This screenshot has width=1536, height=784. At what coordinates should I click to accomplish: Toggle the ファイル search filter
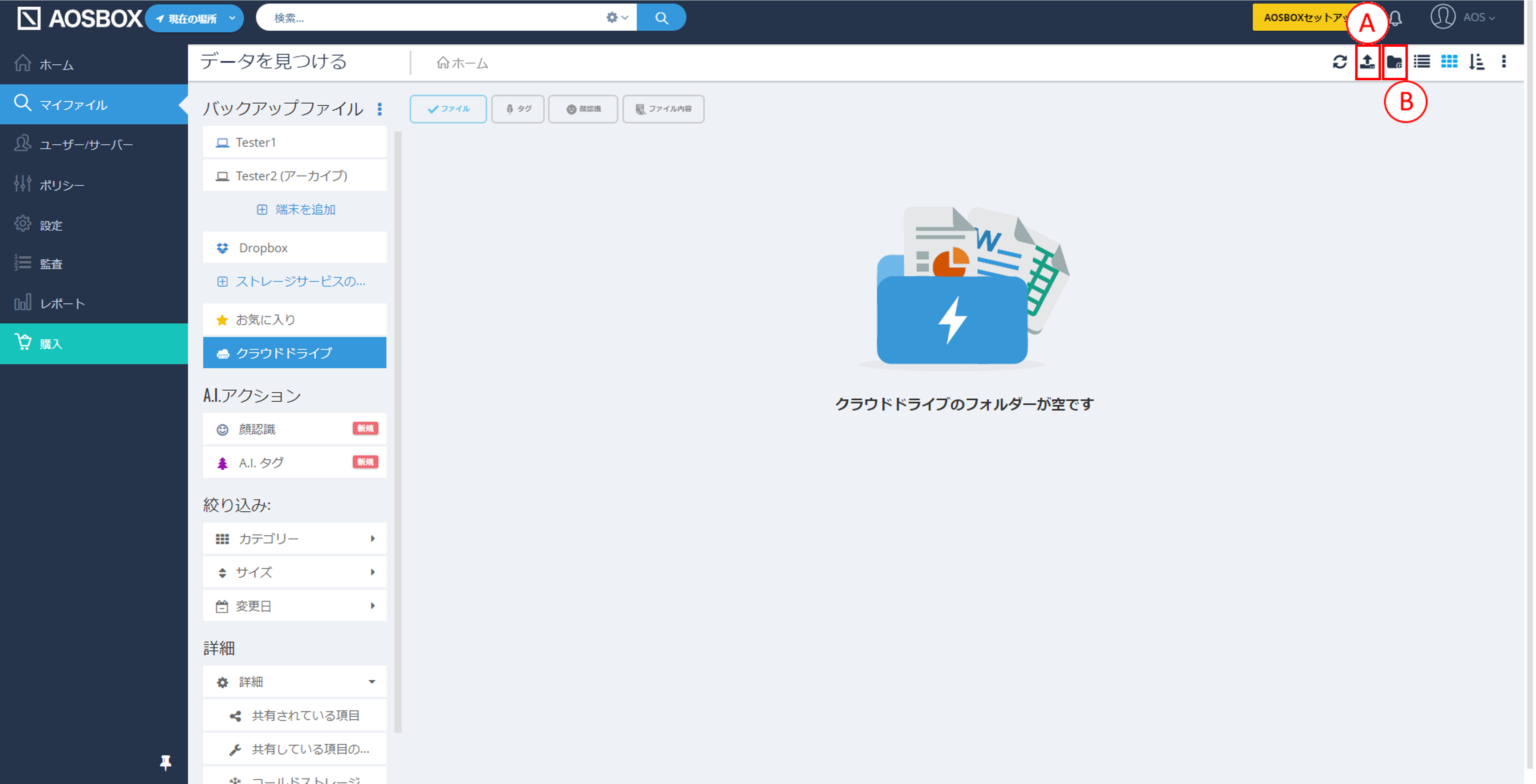coord(448,109)
